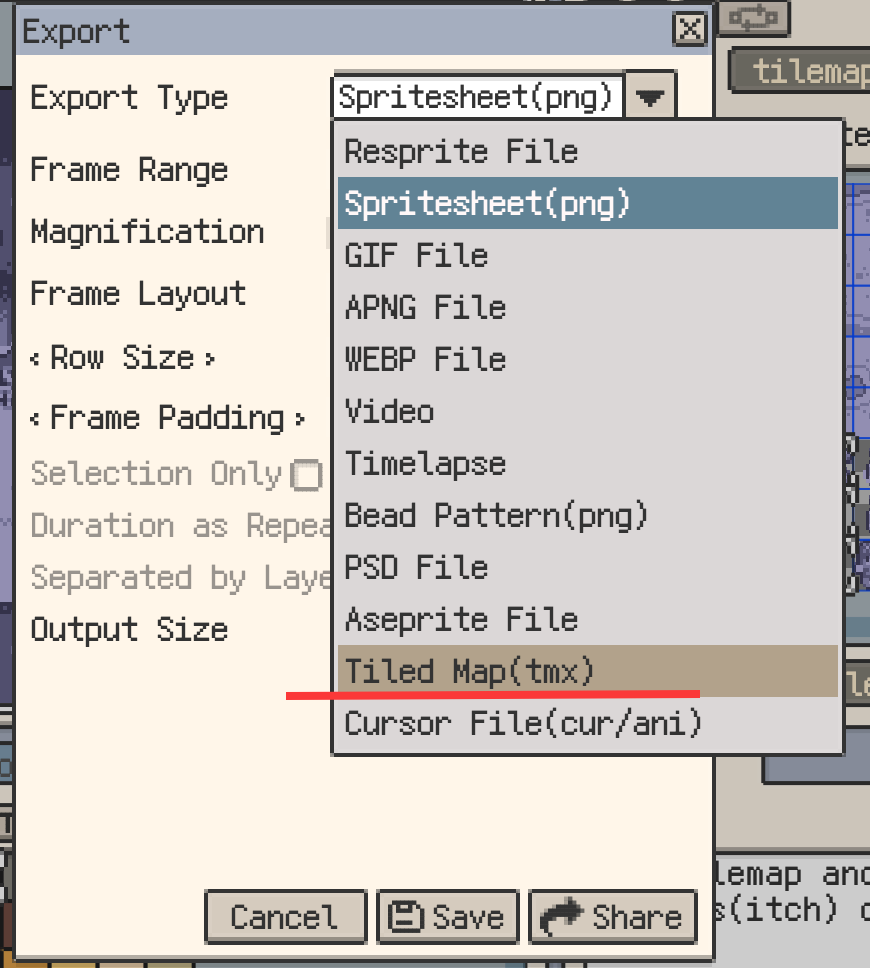Image resolution: width=870 pixels, height=968 pixels.
Task: Choose Video export type
Action: click(587, 411)
